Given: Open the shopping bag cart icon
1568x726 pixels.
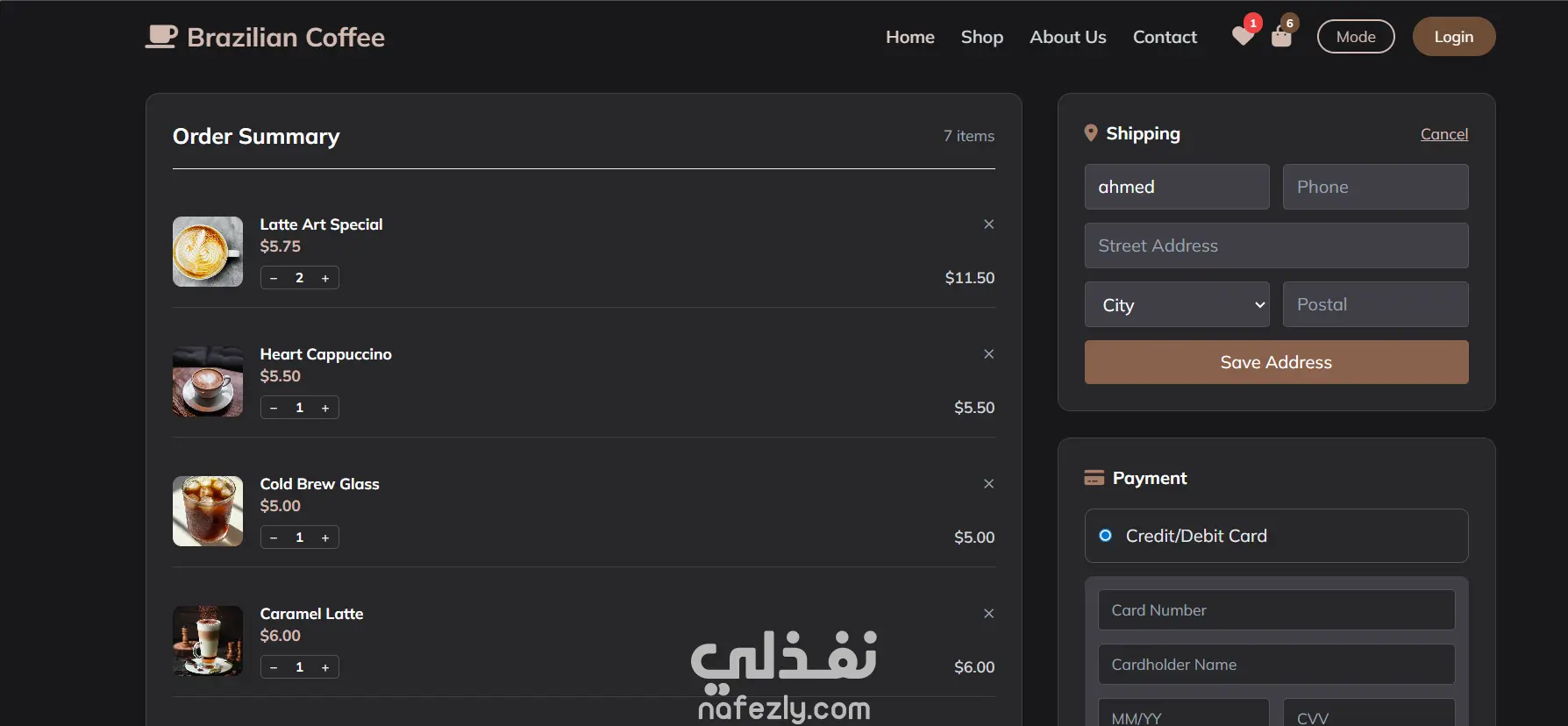Looking at the screenshot, I should point(1281,36).
